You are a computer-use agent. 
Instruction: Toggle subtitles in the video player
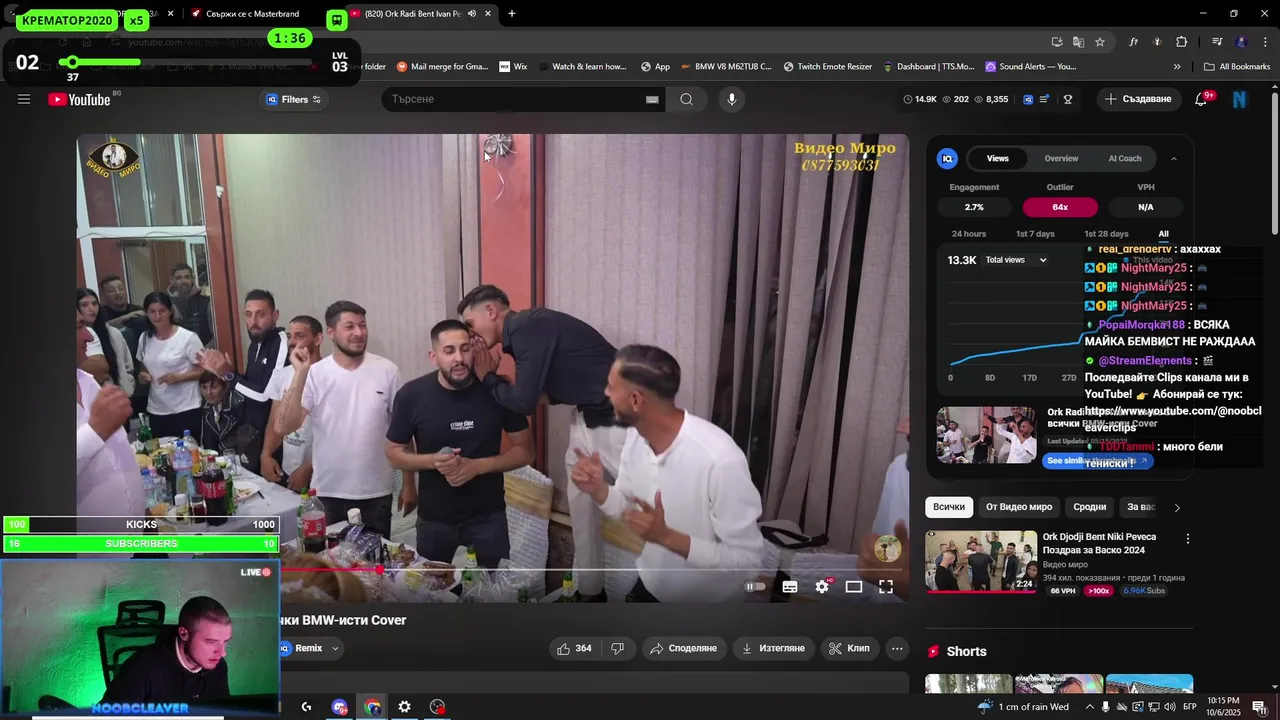click(x=790, y=587)
